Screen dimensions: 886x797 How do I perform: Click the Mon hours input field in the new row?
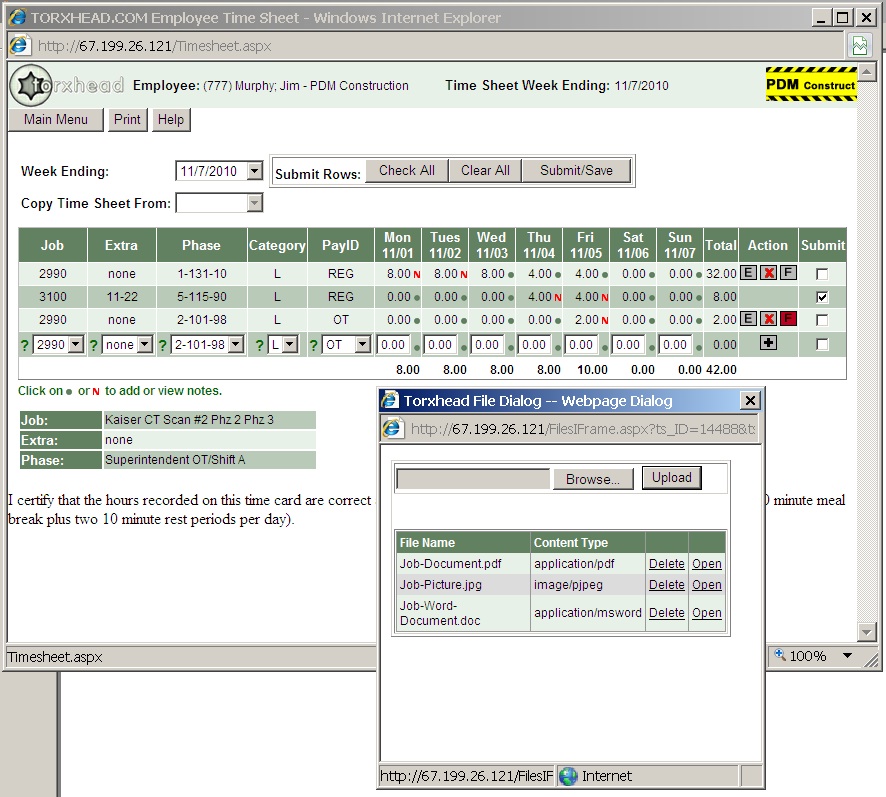(x=394, y=345)
